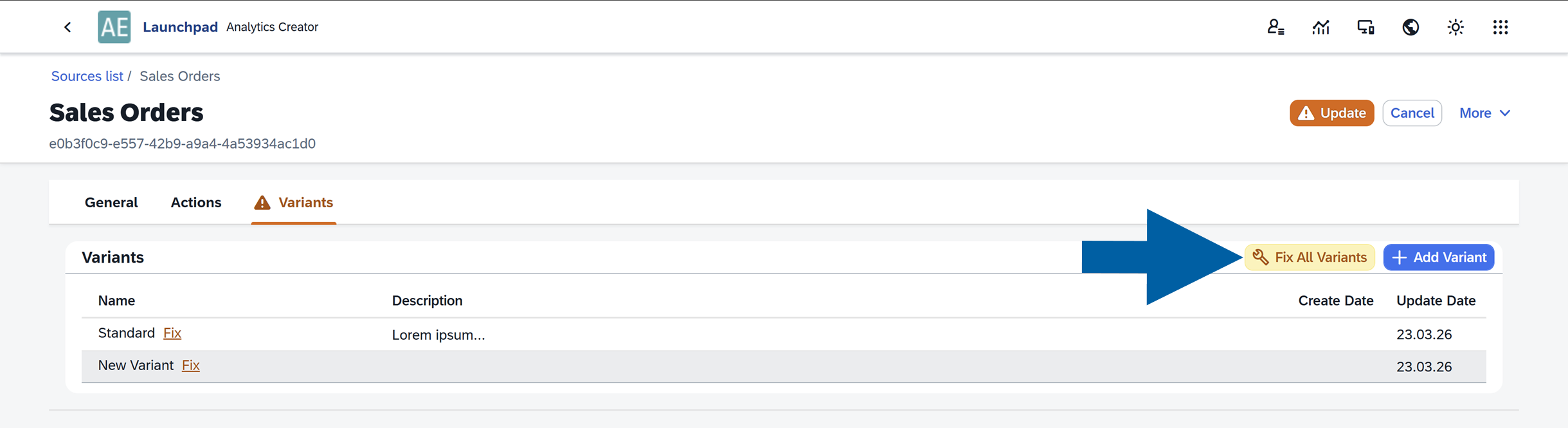1568x428 pixels.
Task: Open the user profile icon
Action: [1275, 27]
